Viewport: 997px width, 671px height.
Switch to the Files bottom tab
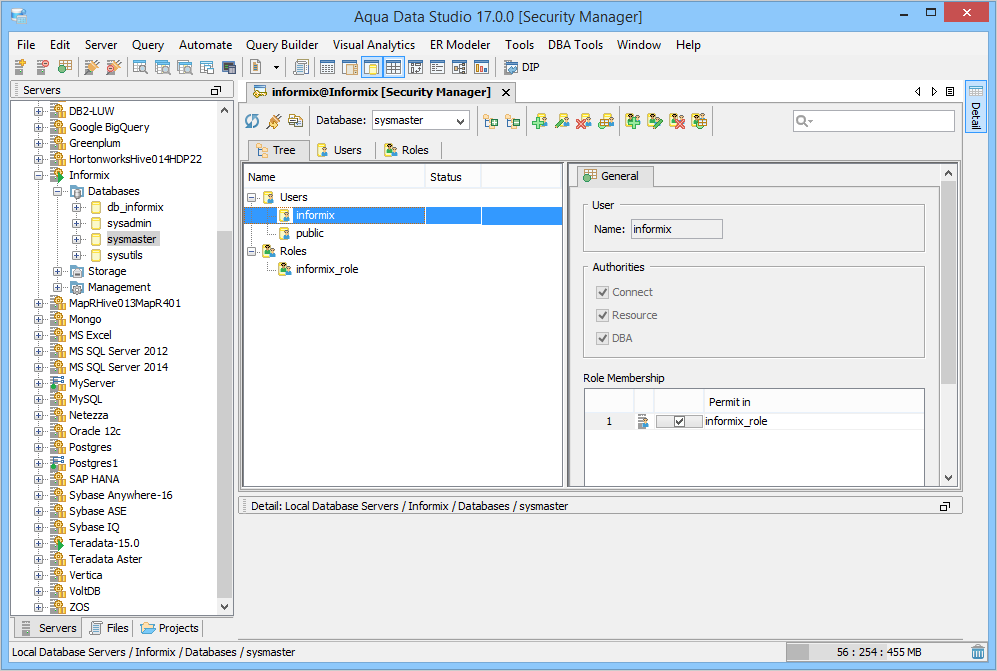point(109,628)
